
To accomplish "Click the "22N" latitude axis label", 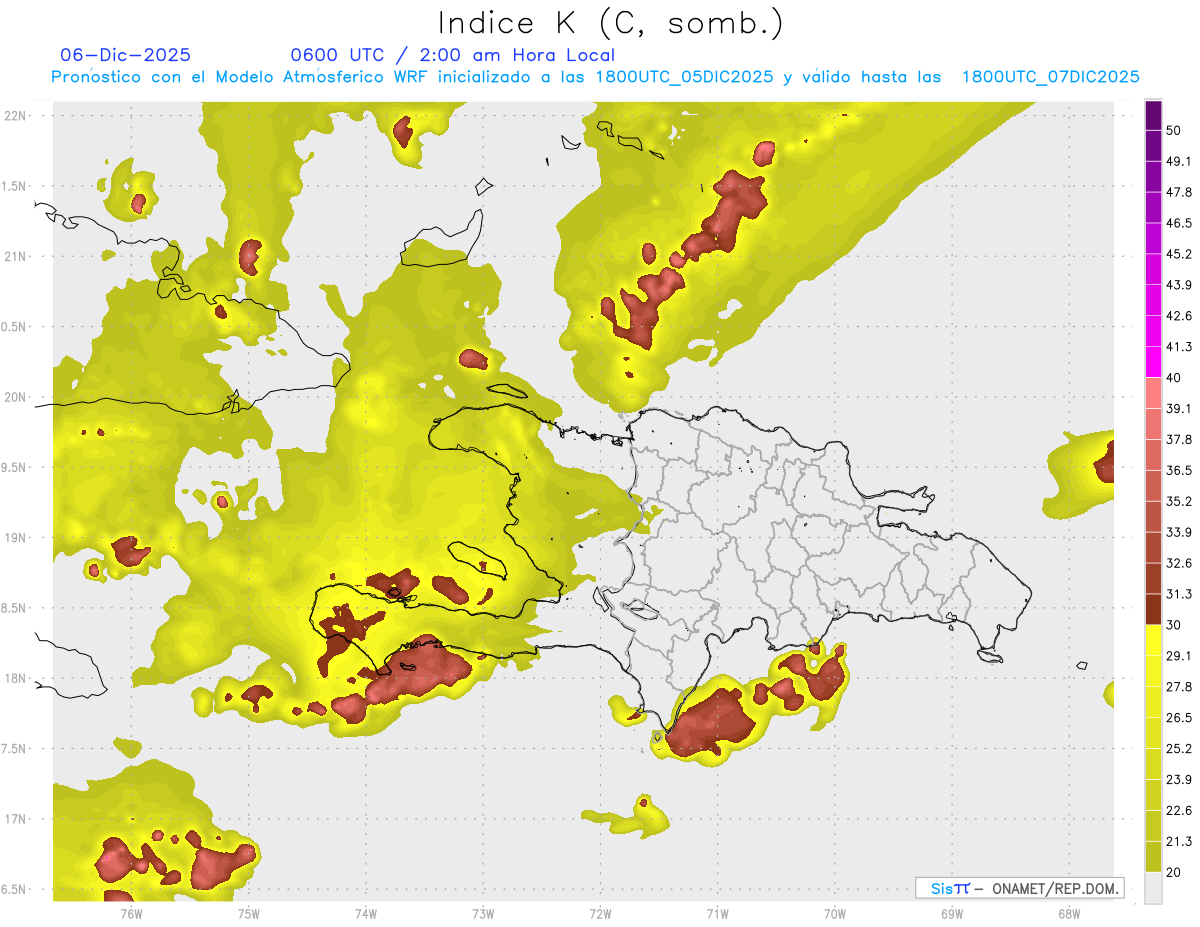I will pyautogui.click(x=15, y=116).
